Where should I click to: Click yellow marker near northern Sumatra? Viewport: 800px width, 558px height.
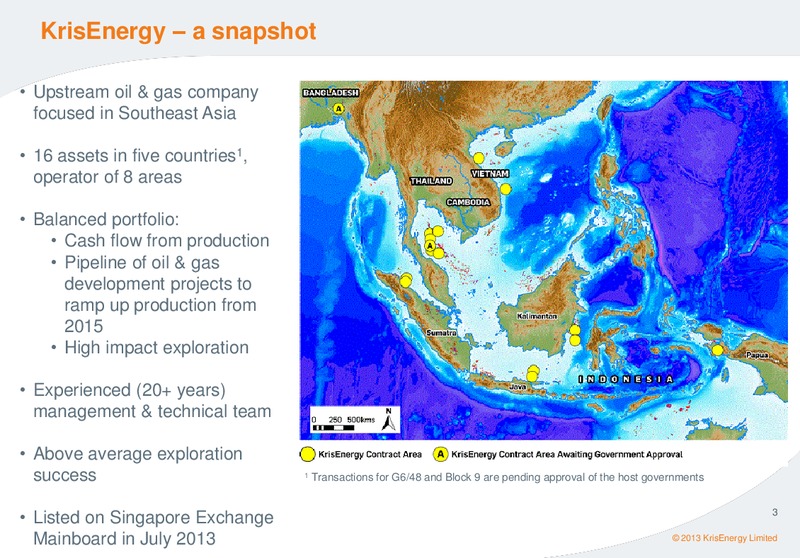pyautogui.click(x=406, y=280)
